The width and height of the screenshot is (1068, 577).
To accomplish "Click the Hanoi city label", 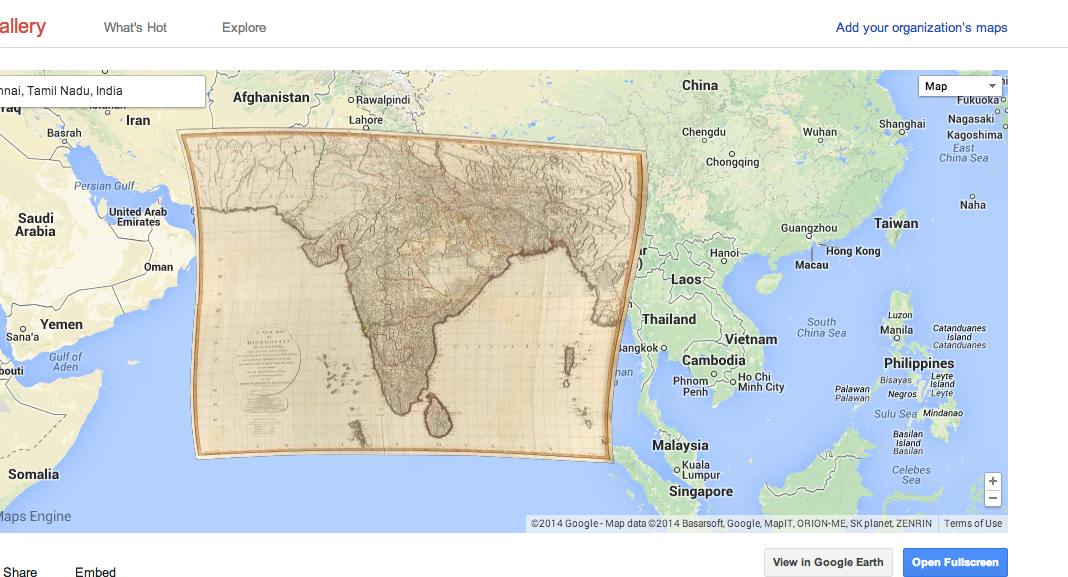I will (x=724, y=253).
